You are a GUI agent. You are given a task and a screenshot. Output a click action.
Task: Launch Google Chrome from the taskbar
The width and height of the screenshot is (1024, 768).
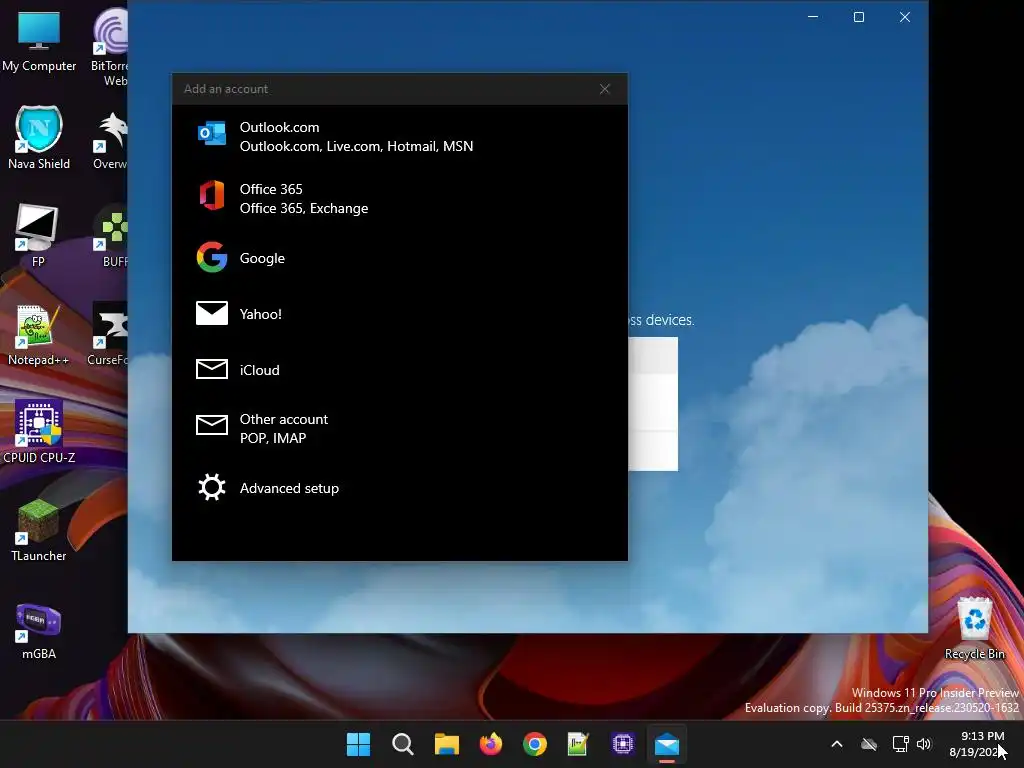[535, 744]
